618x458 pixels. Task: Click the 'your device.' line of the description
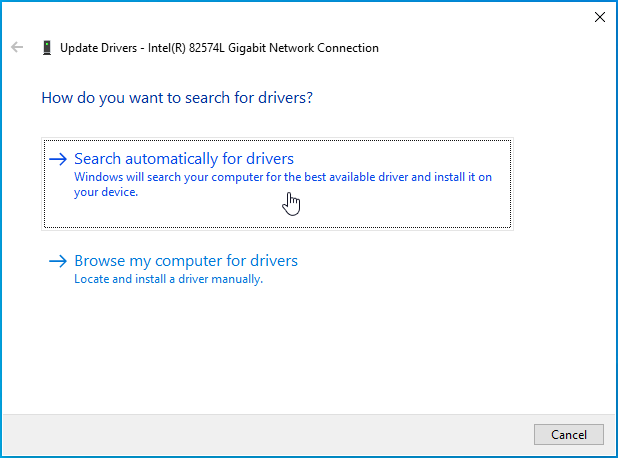[x=105, y=192]
